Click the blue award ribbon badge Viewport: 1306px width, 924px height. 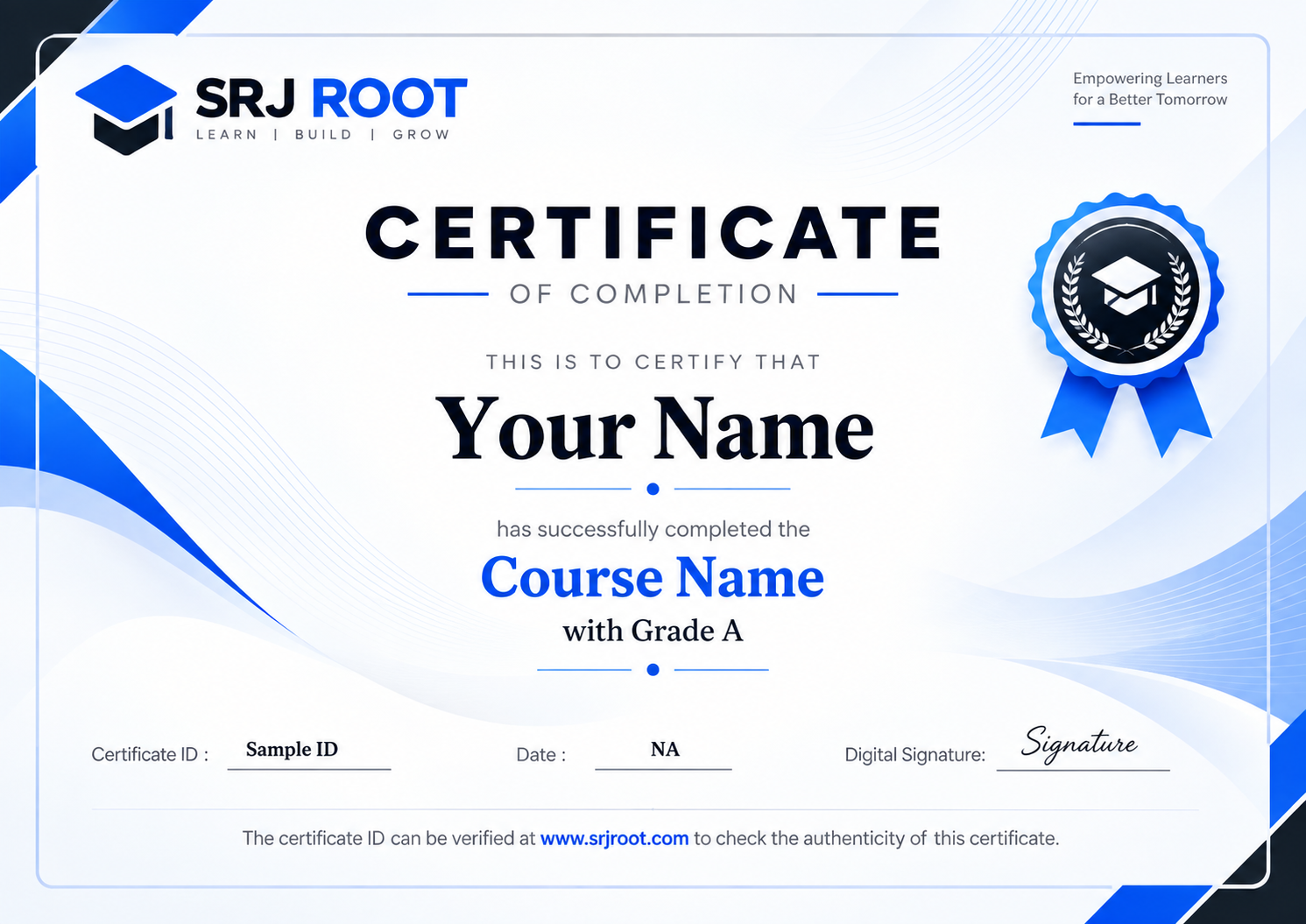click(1126, 323)
